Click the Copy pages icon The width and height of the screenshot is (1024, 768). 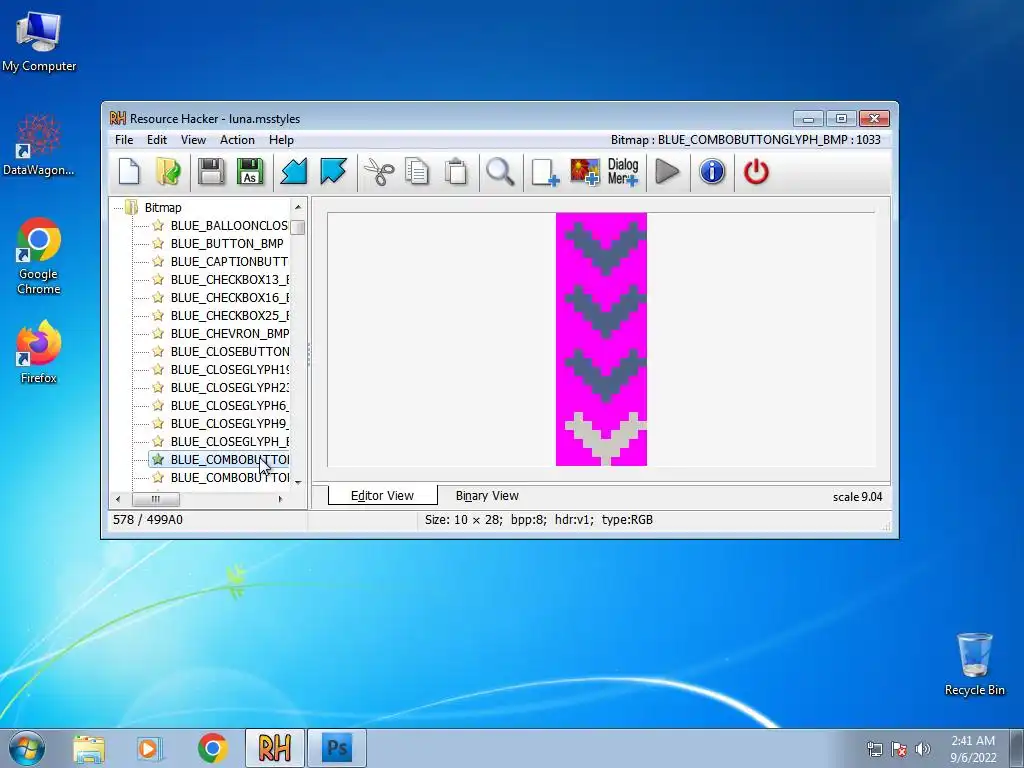[x=417, y=172]
